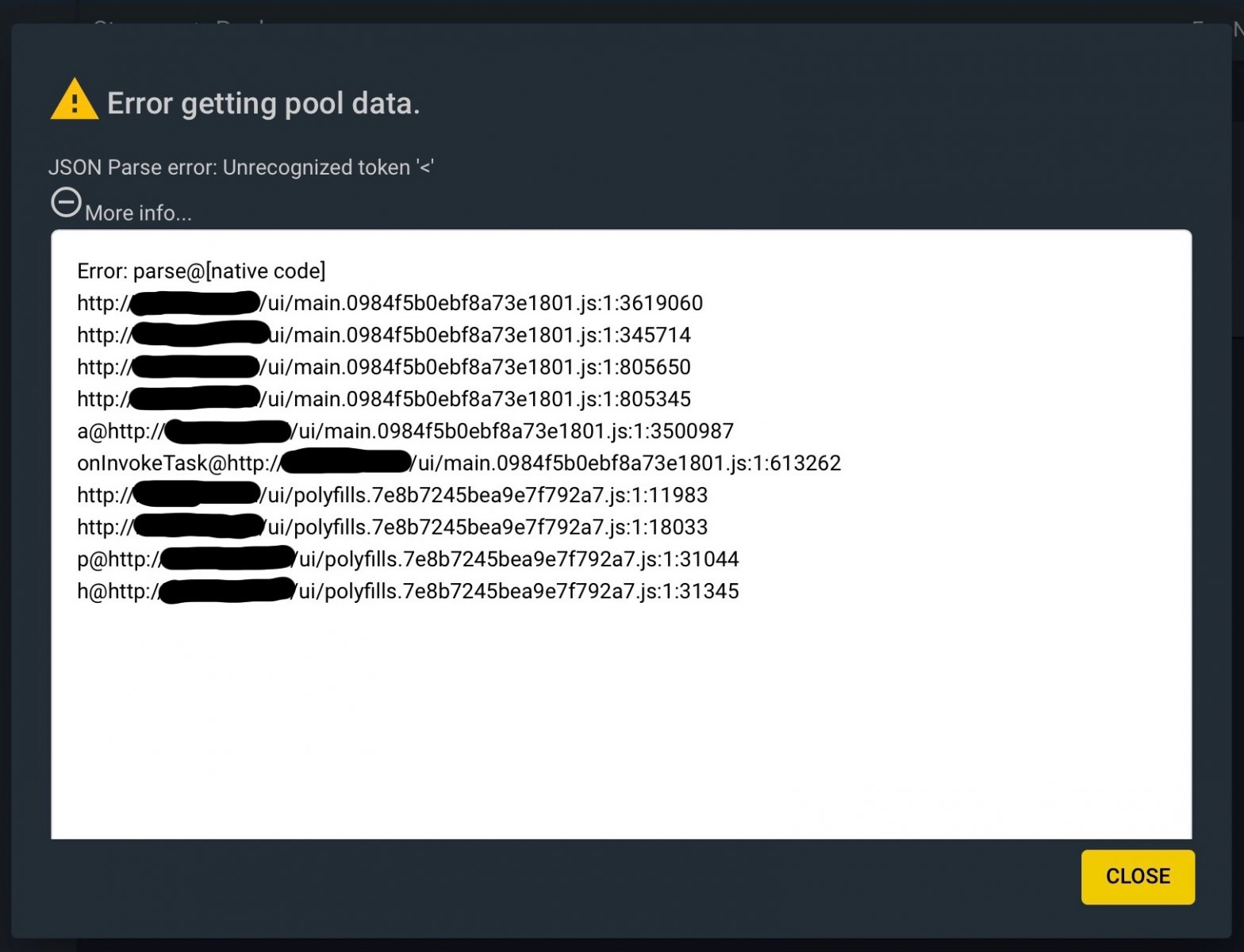1244x952 pixels.
Task: Click the "Error getting pool data." heading
Action: click(263, 103)
